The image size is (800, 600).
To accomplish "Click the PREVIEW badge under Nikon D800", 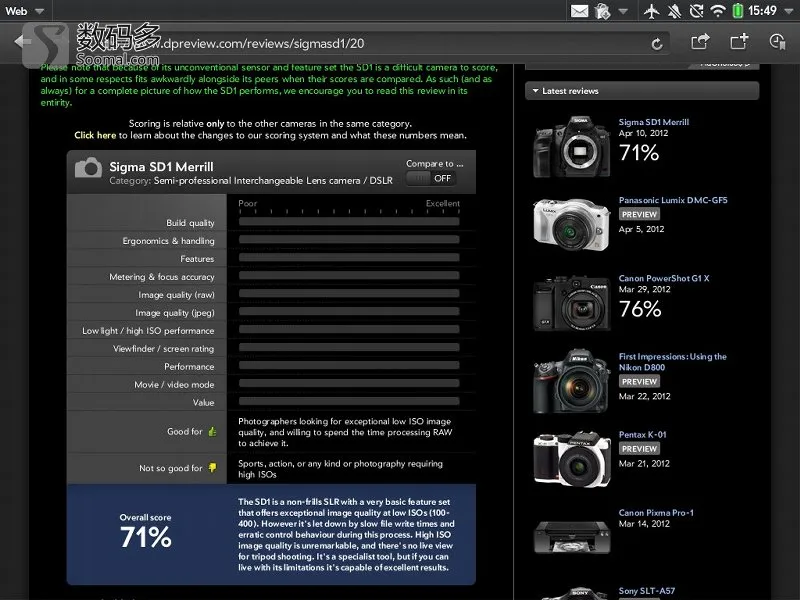I will 639,381.
